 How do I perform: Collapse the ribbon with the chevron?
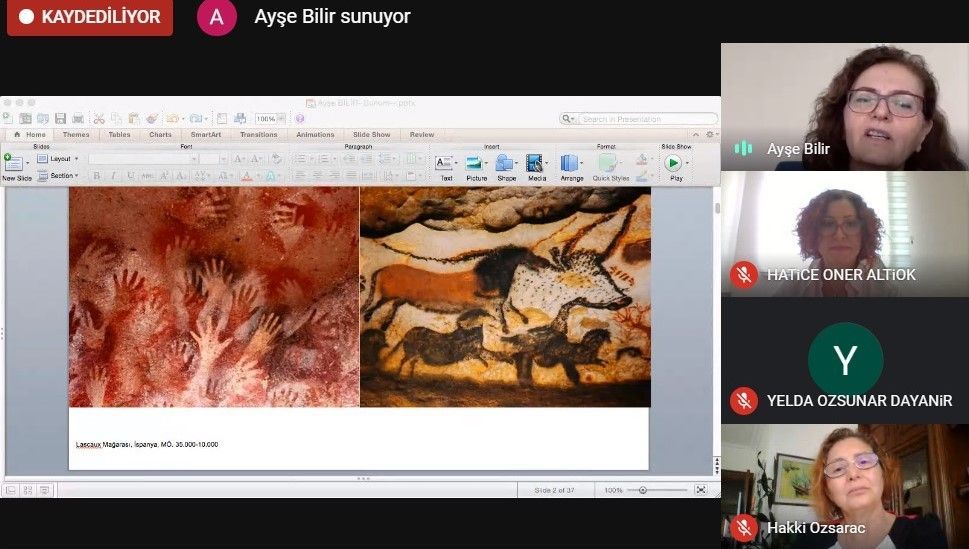coord(696,134)
